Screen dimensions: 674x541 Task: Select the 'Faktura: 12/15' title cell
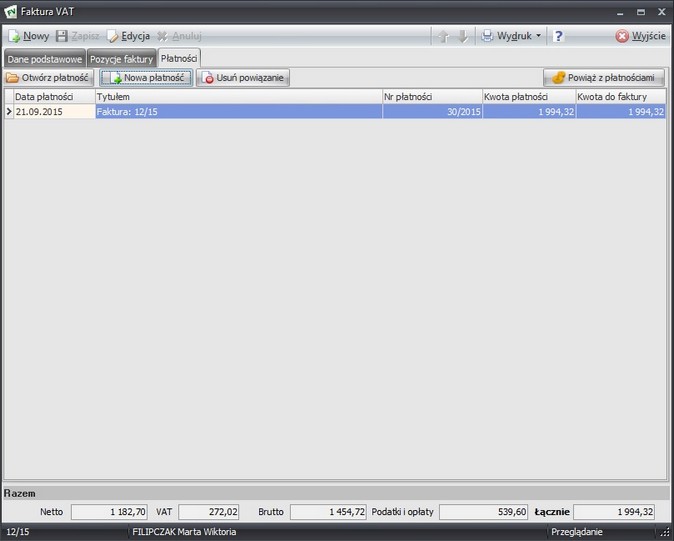(x=239, y=112)
